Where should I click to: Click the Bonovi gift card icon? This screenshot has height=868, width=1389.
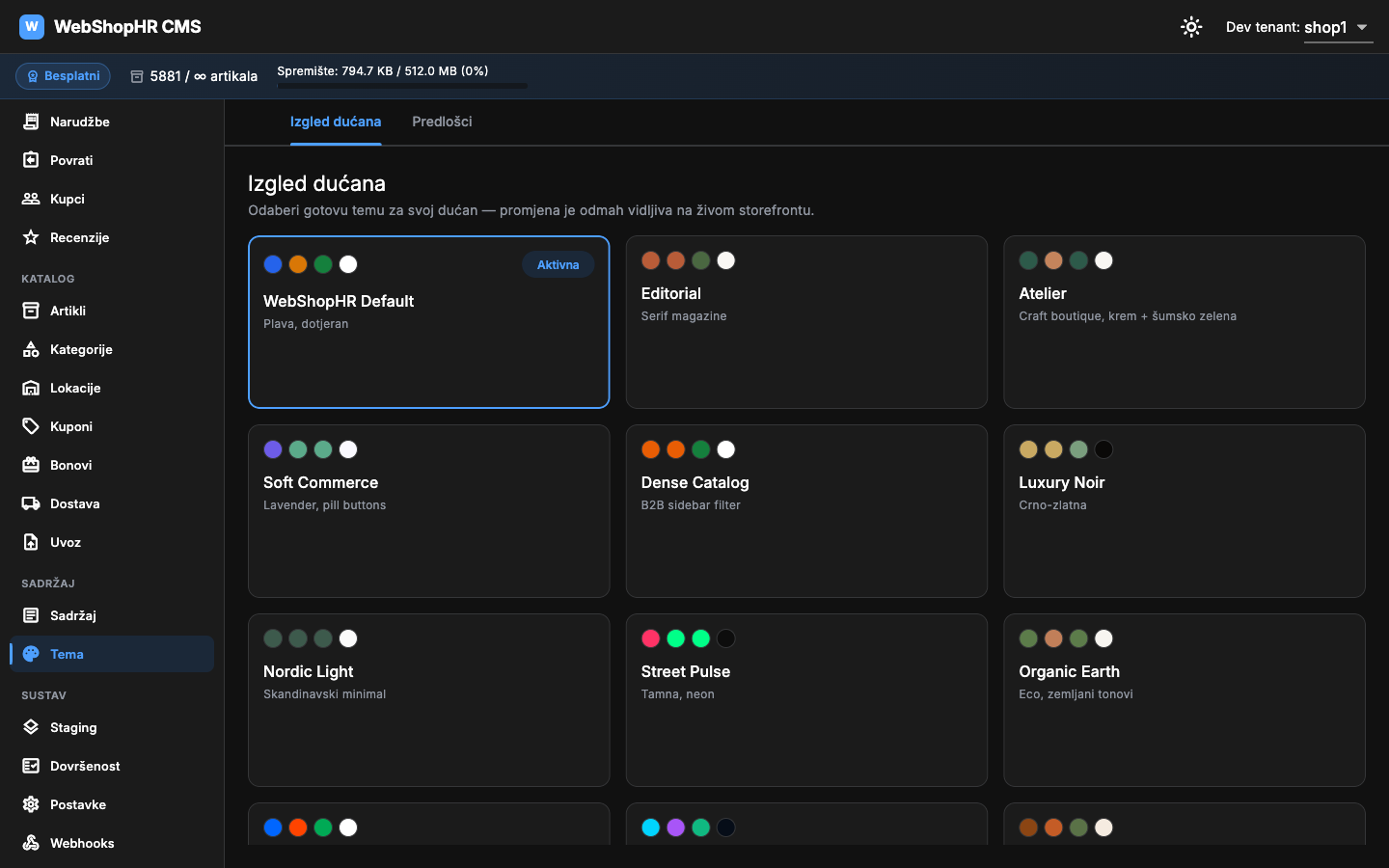31,465
